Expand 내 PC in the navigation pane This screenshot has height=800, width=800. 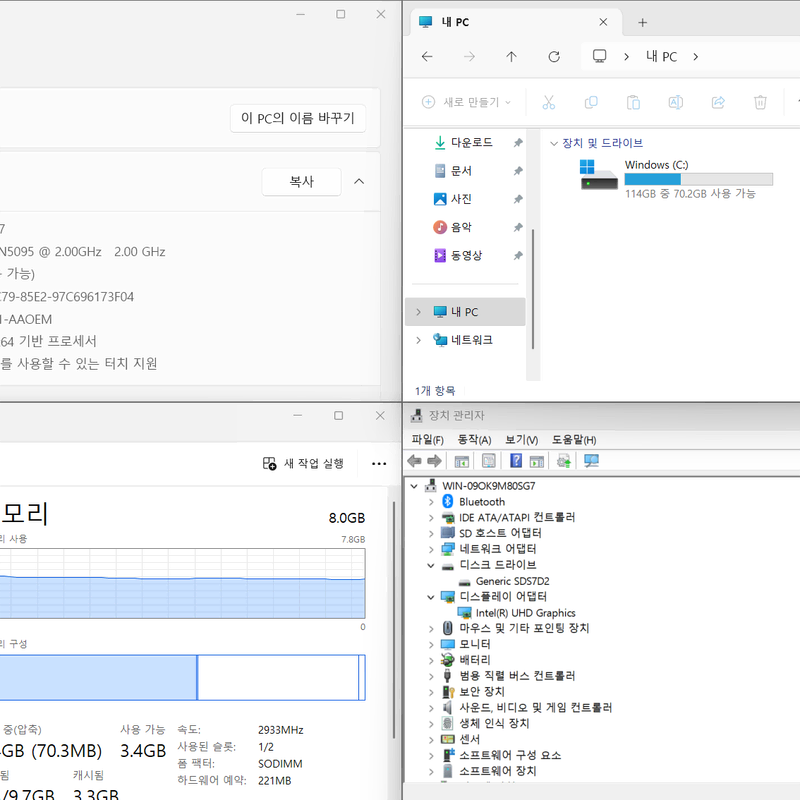[418, 312]
